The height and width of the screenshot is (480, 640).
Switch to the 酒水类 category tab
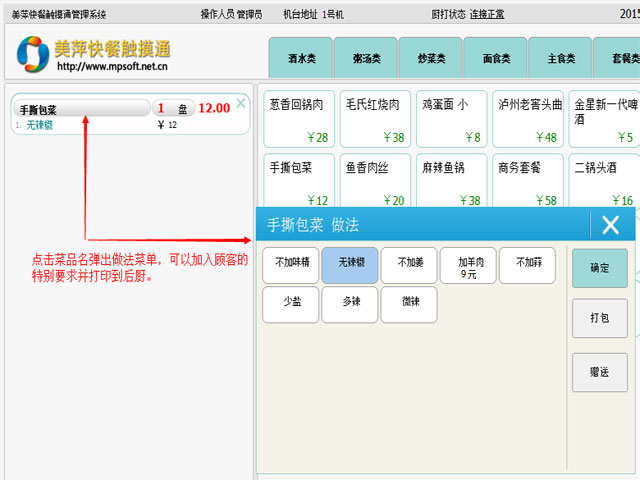pyautogui.click(x=300, y=58)
